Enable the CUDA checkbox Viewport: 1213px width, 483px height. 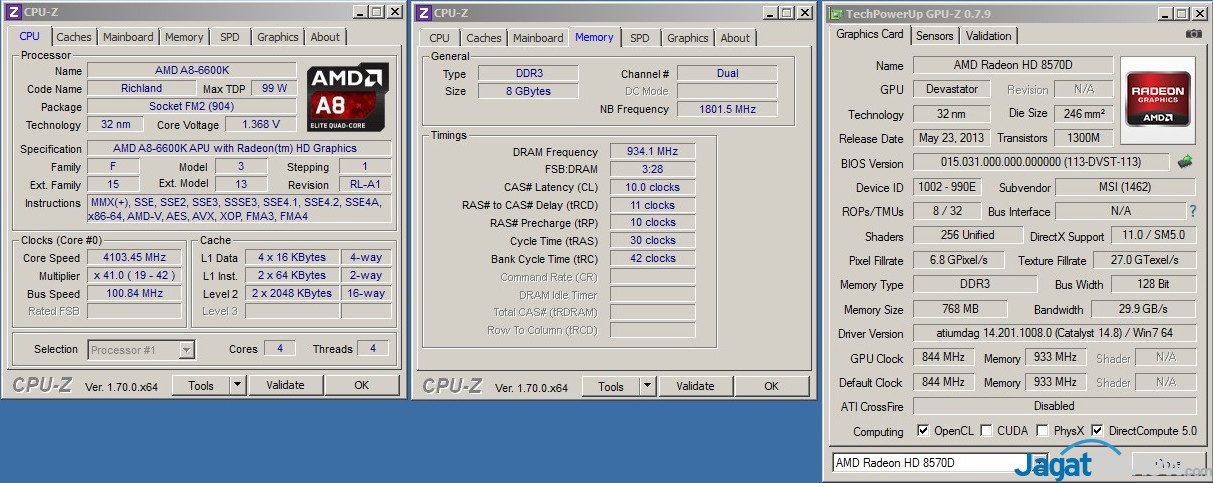pos(987,431)
